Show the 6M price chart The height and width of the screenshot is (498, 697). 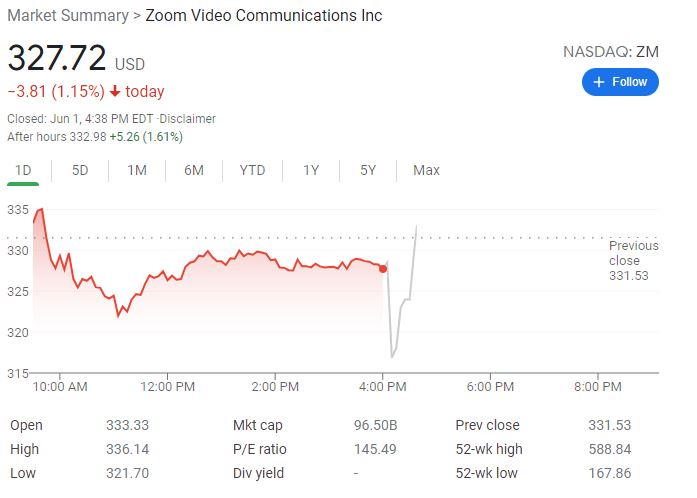(194, 170)
